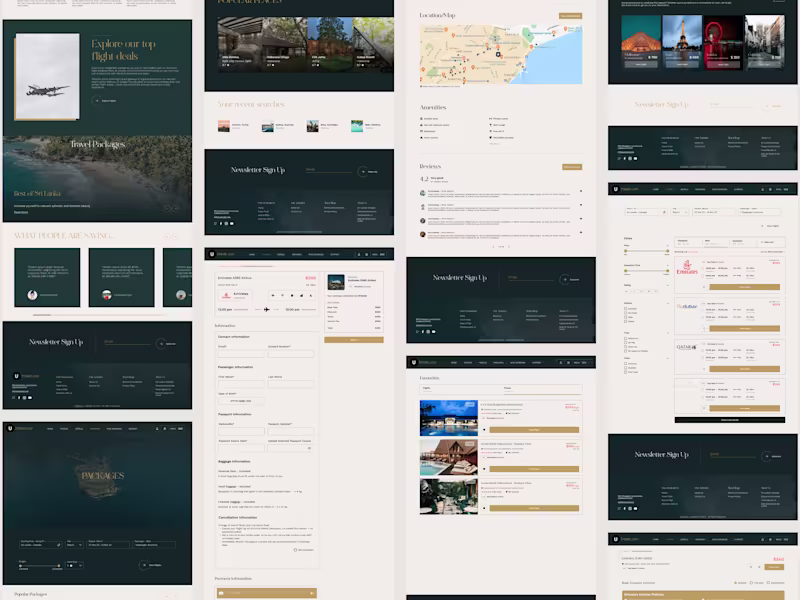
Task: Click the Instagram icon in the footer
Action: click(x=23, y=398)
